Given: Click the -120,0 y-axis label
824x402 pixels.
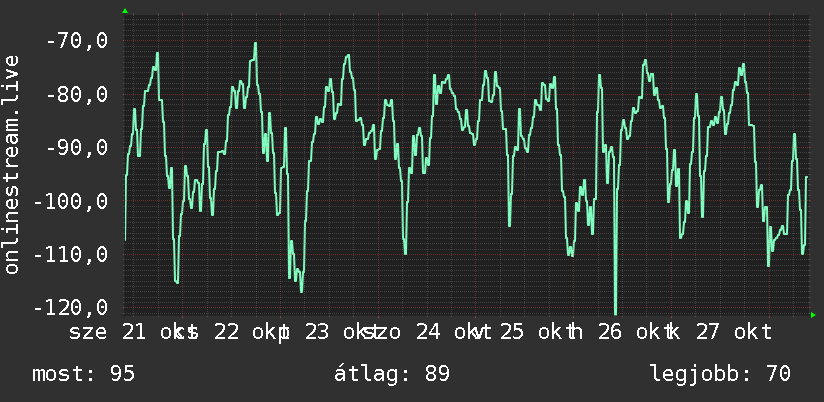Looking at the screenshot, I should tap(71, 308).
